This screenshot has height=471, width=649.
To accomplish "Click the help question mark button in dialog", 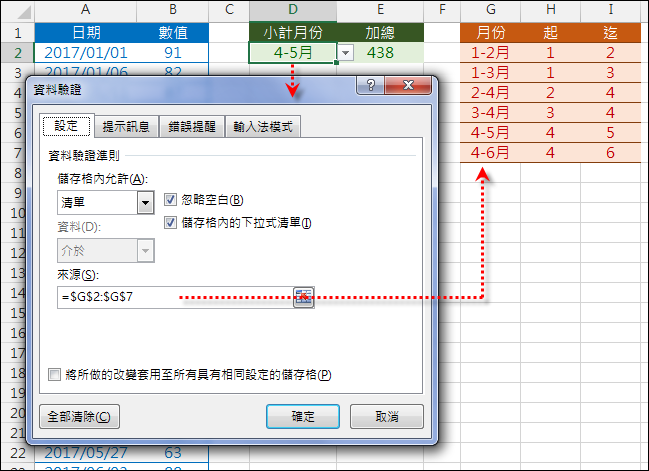I will [370, 85].
